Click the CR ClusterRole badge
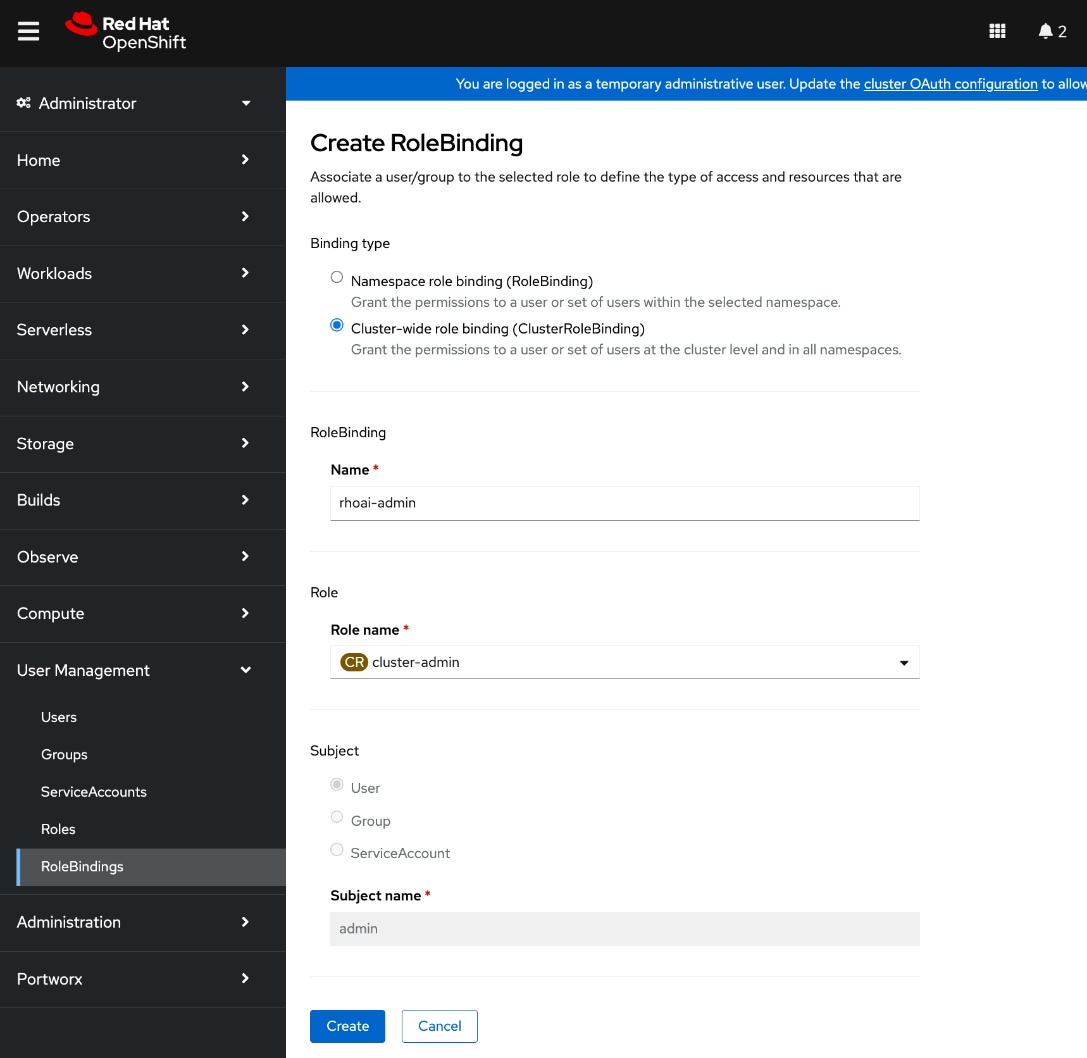Image resolution: width=1087 pixels, height=1058 pixels. 354,661
